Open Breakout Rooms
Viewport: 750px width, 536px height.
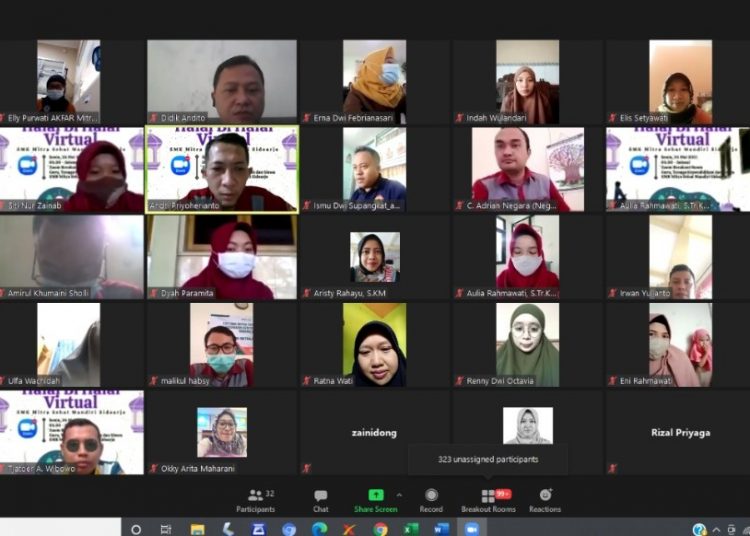(488, 500)
